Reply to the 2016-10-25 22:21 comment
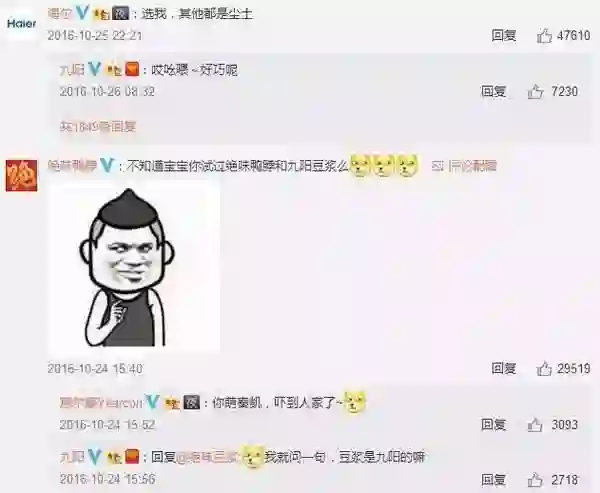Viewport: 600px width, 493px height. pos(504,36)
